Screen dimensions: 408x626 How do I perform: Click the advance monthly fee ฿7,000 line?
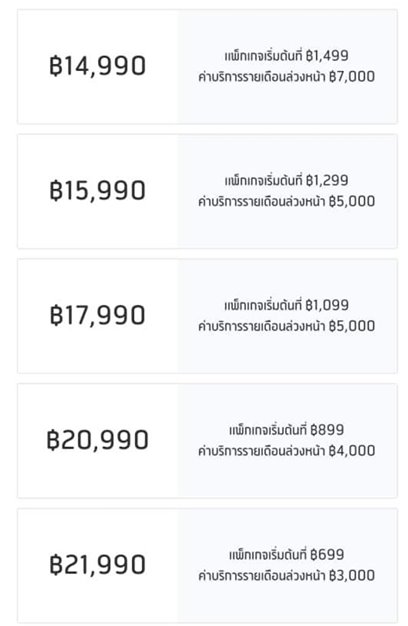click(x=287, y=76)
